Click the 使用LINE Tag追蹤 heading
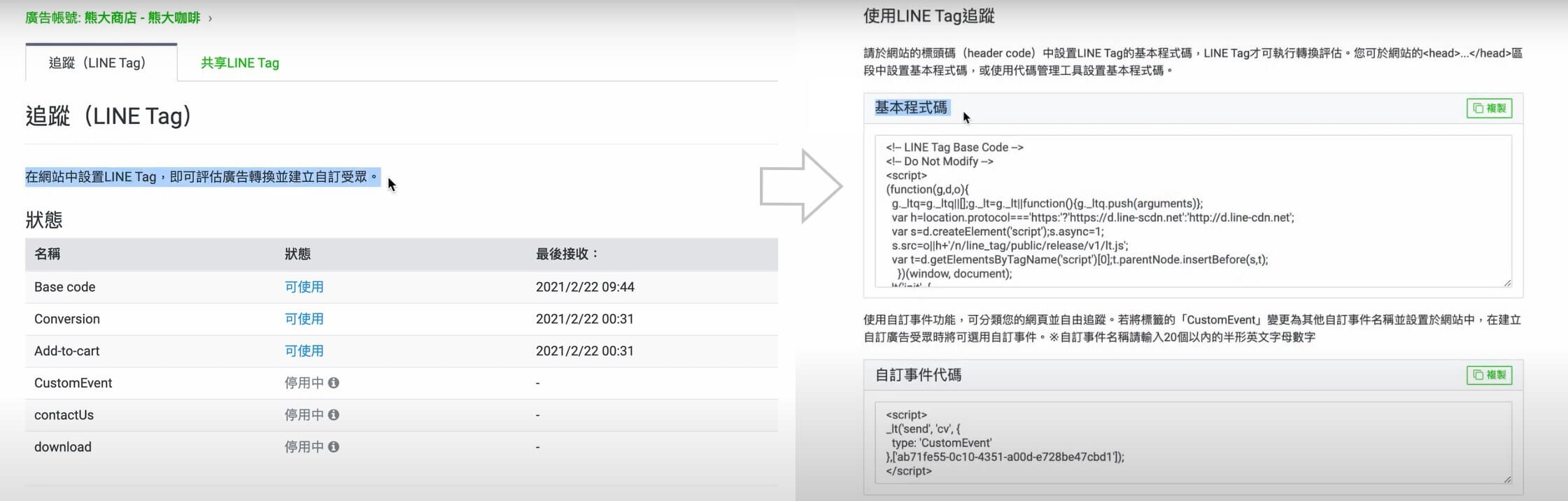Image resolution: width=1568 pixels, height=501 pixels. pos(928,16)
